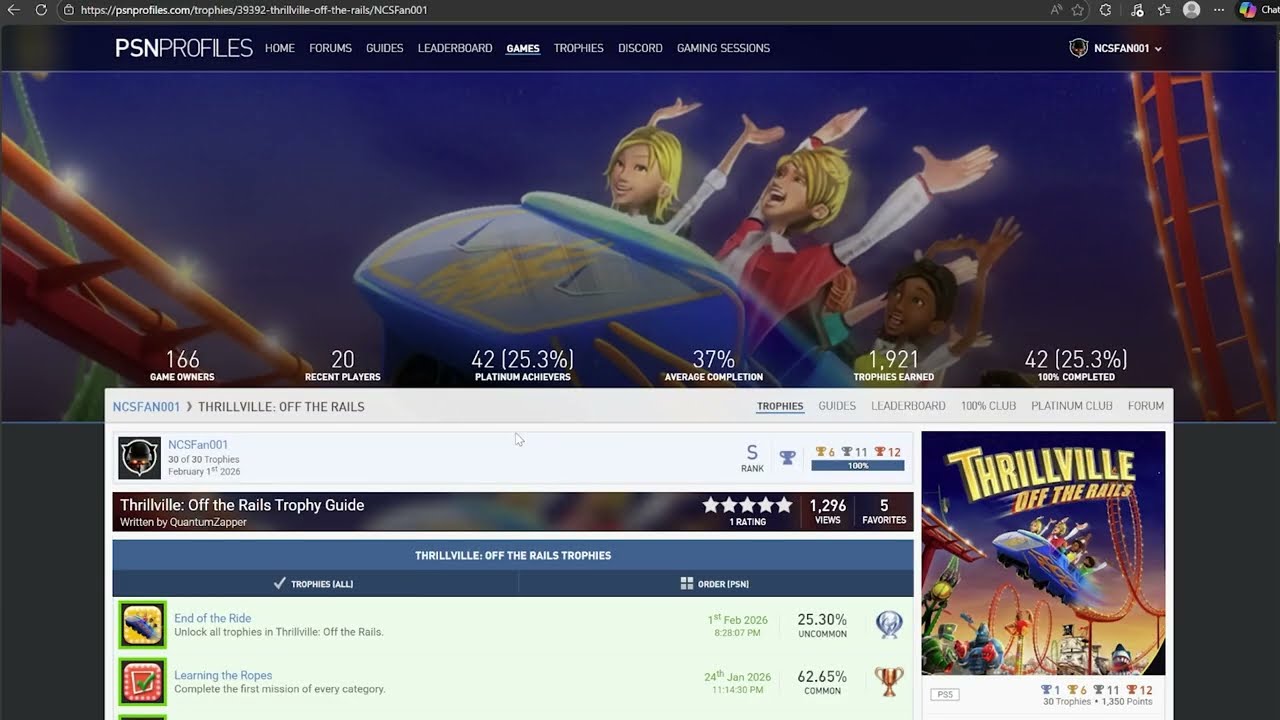Open the Thrillville: Off the Rails Trophy Guide
Screen dimensions: 1280x720
(x=242, y=505)
